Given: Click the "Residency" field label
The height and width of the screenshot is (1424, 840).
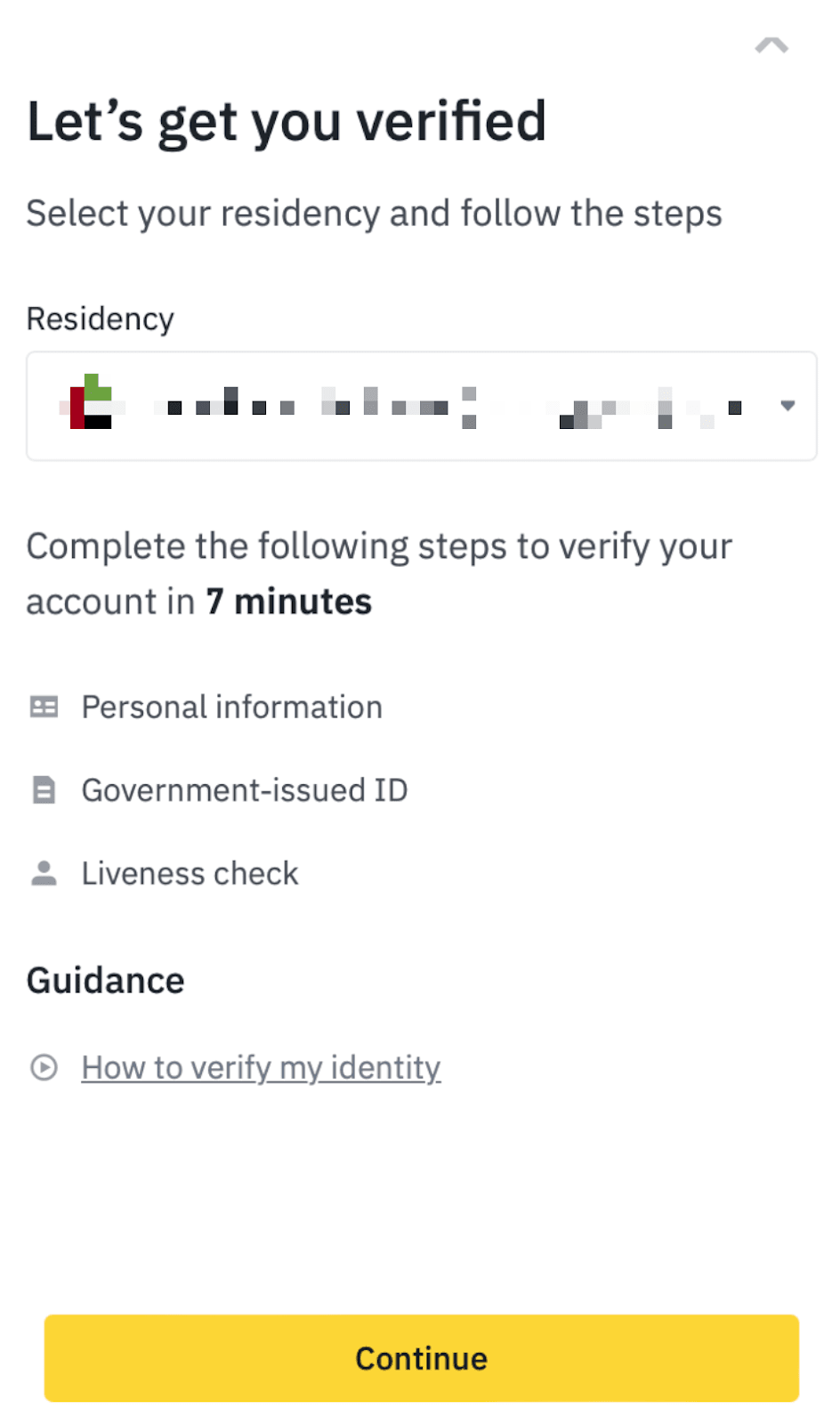Looking at the screenshot, I should pyautogui.click(x=100, y=319).
